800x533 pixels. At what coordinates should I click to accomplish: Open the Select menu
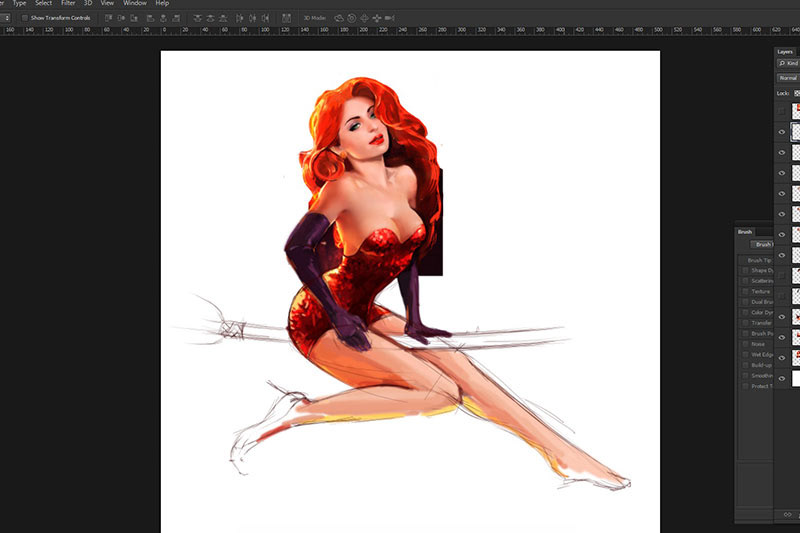coord(43,3)
